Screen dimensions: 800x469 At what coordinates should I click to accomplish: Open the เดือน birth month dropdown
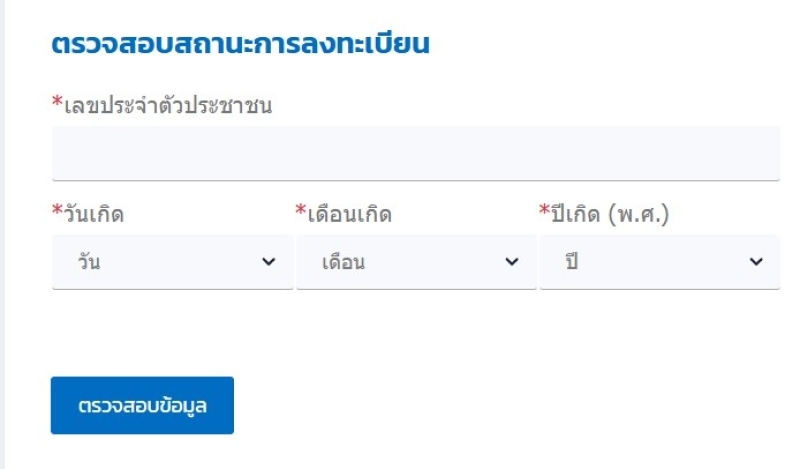pos(416,262)
